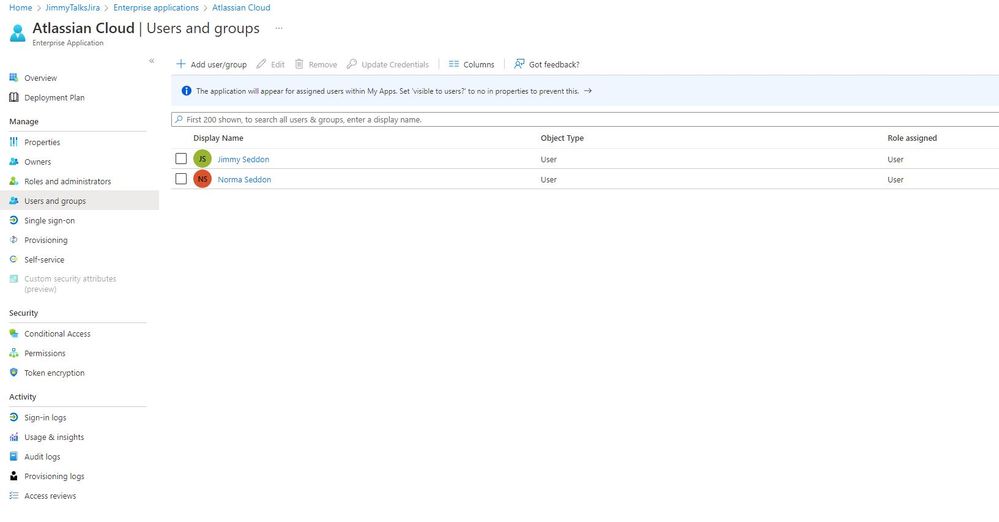Collapse the sidebar with the double chevron
This screenshot has height=522, width=999.
point(152,61)
